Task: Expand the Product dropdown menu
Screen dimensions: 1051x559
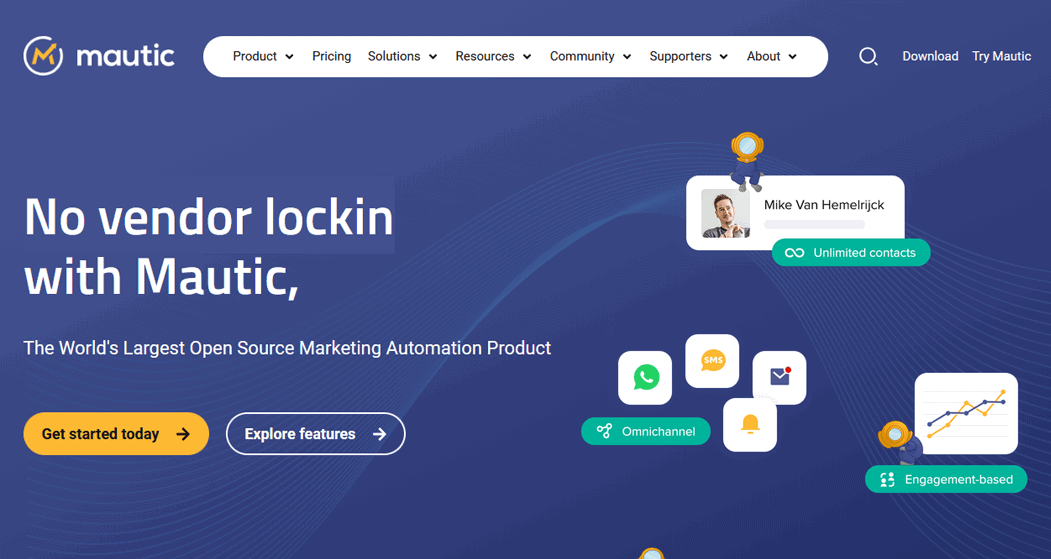Action: (263, 56)
